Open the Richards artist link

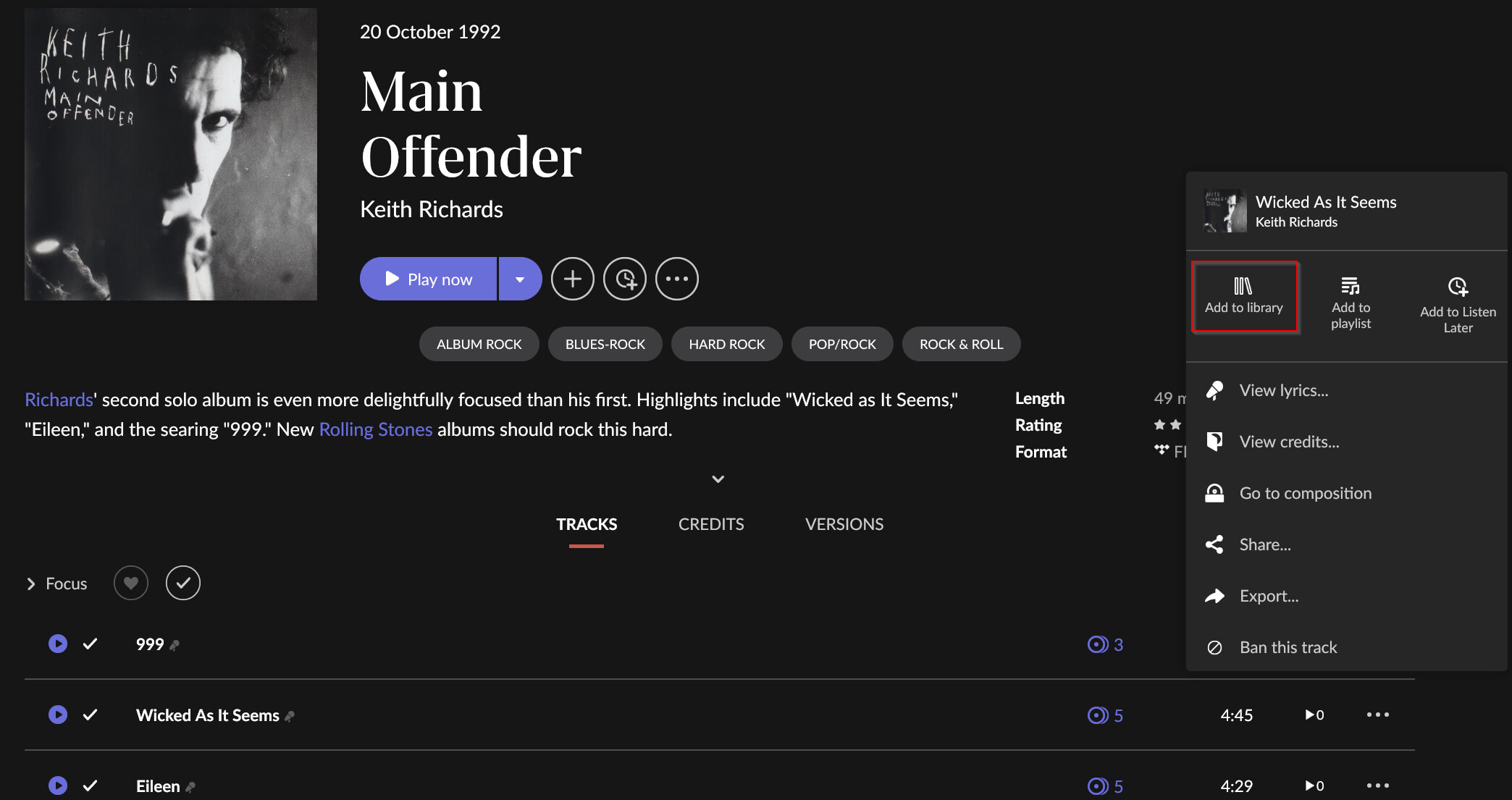coord(59,400)
